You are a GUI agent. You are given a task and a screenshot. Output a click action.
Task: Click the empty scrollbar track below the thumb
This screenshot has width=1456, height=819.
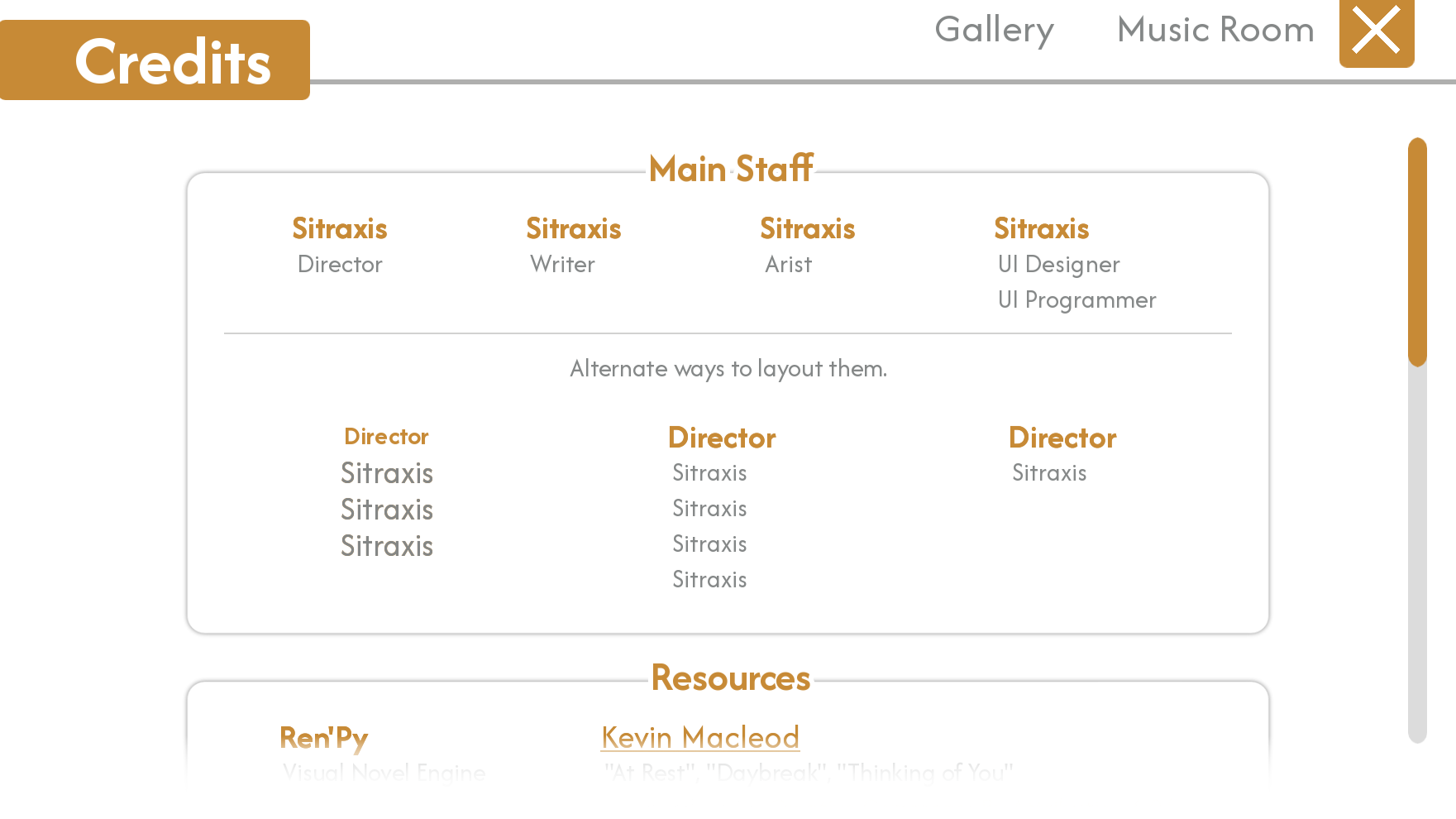point(1417,554)
